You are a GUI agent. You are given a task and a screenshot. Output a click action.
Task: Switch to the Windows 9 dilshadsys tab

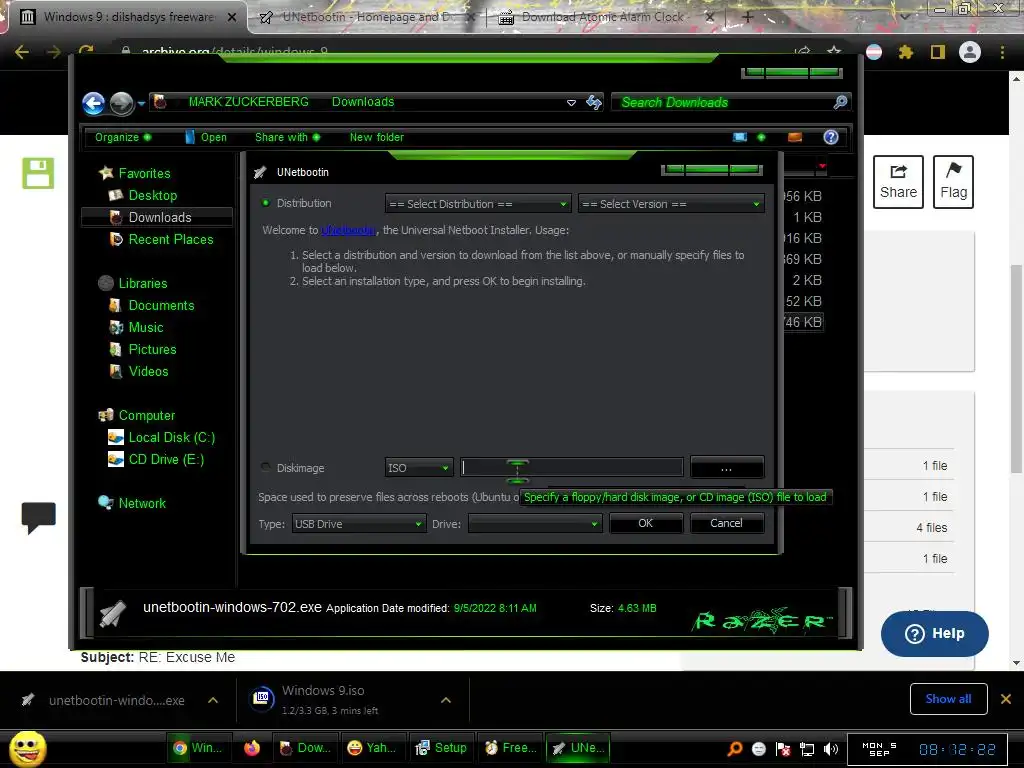point(128,17)
